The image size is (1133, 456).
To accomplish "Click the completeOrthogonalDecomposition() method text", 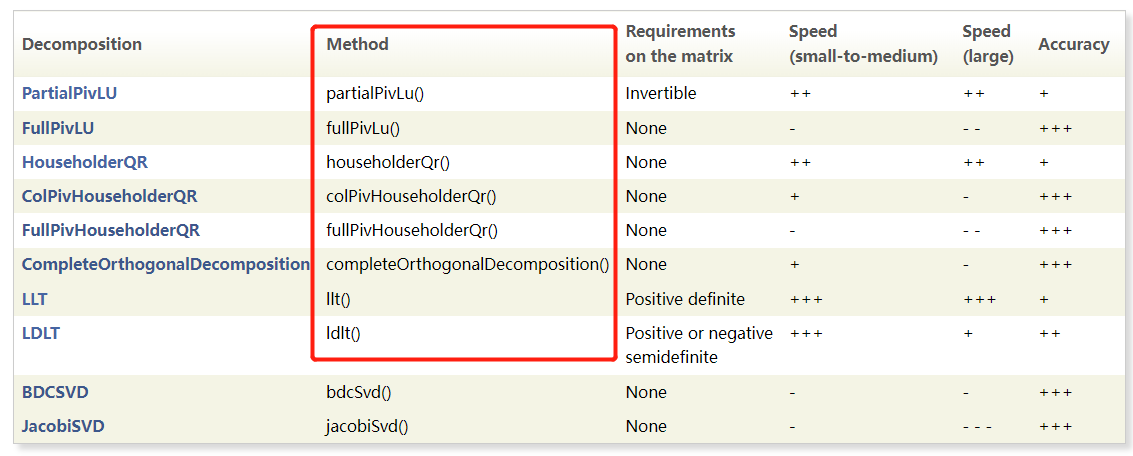I will 467,264.
